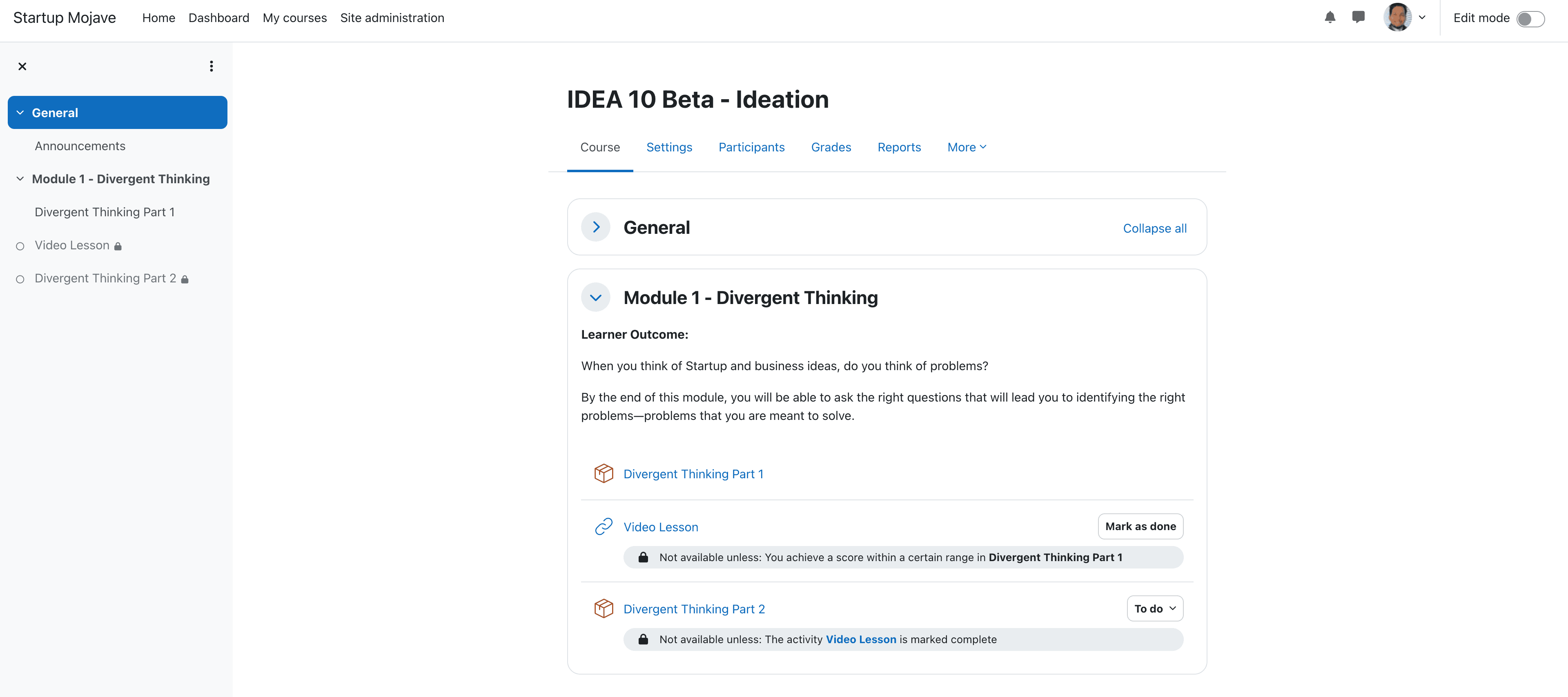Click Video Lesson completion circle in sidebar

[20, 246]
